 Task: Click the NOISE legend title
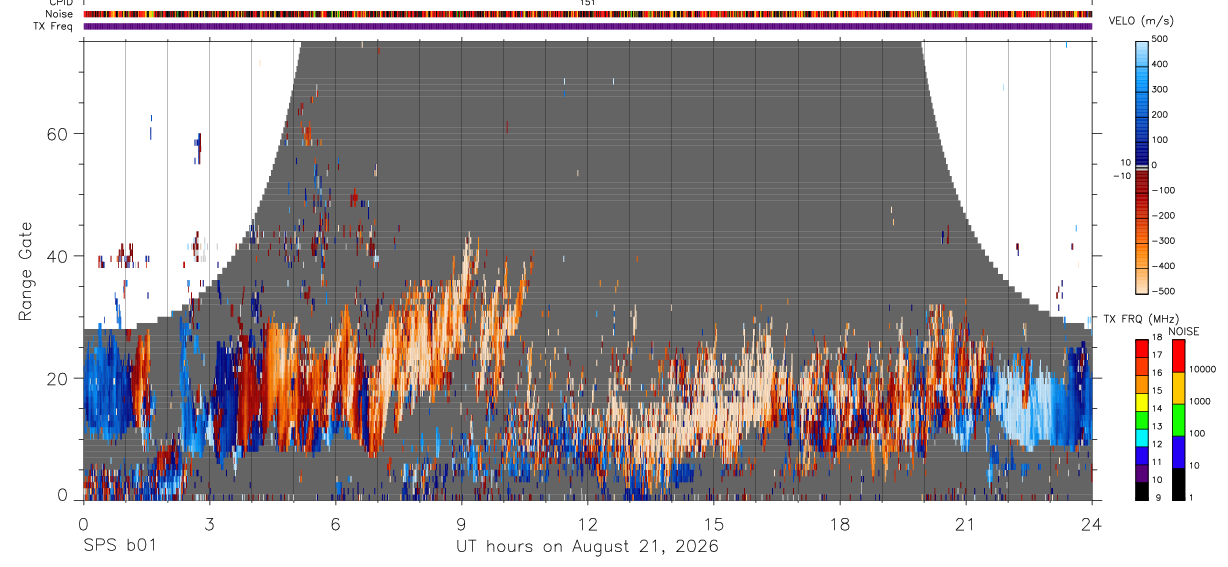point(1184,331)
